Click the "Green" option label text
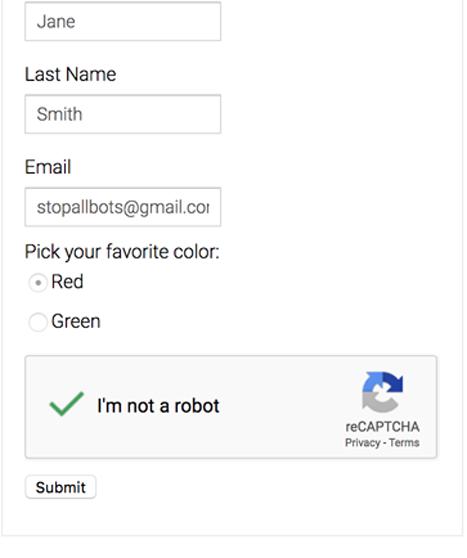This screenshot has width=467, height=558. tap(76, 321)
